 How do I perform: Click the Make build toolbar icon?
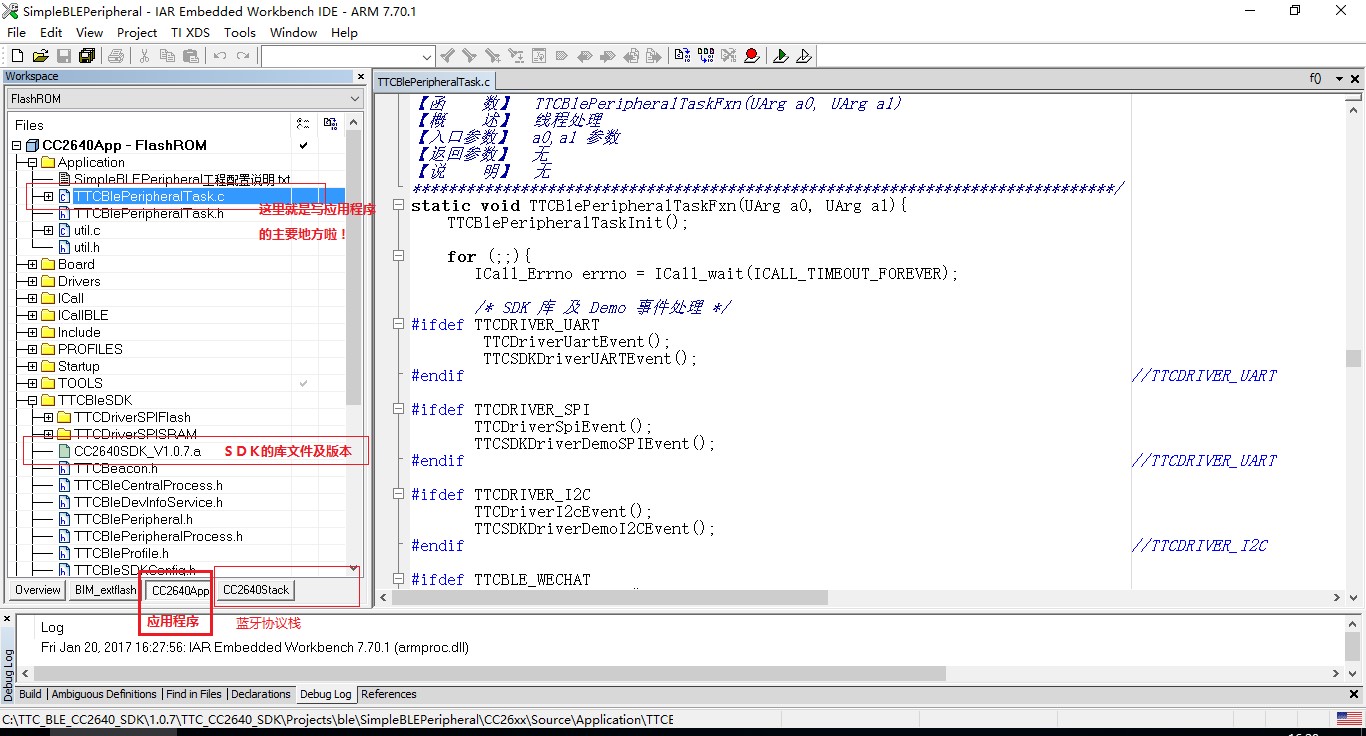[x=706, y=56]
